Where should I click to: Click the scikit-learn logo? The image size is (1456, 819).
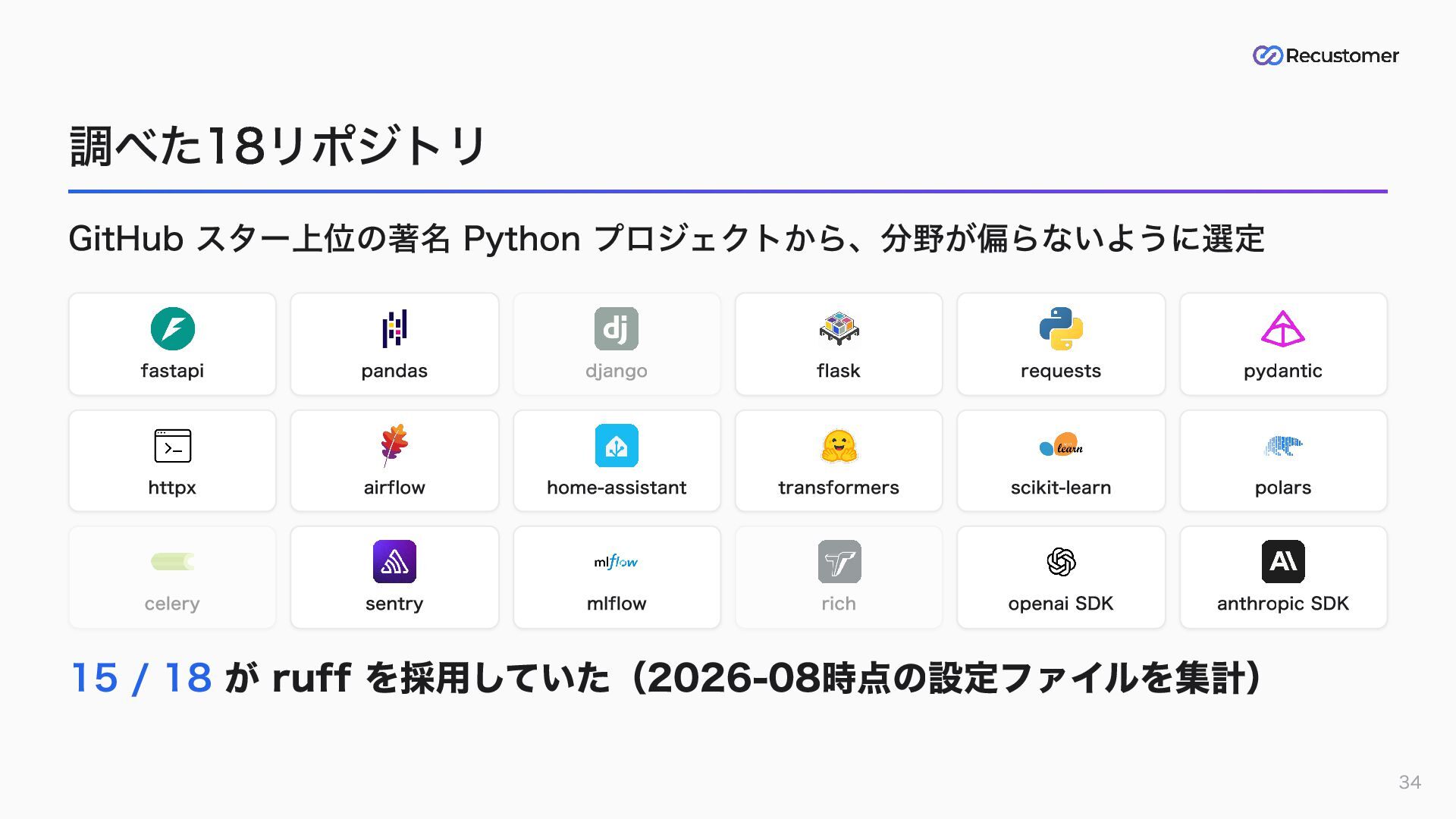(x=1061, y=445)
